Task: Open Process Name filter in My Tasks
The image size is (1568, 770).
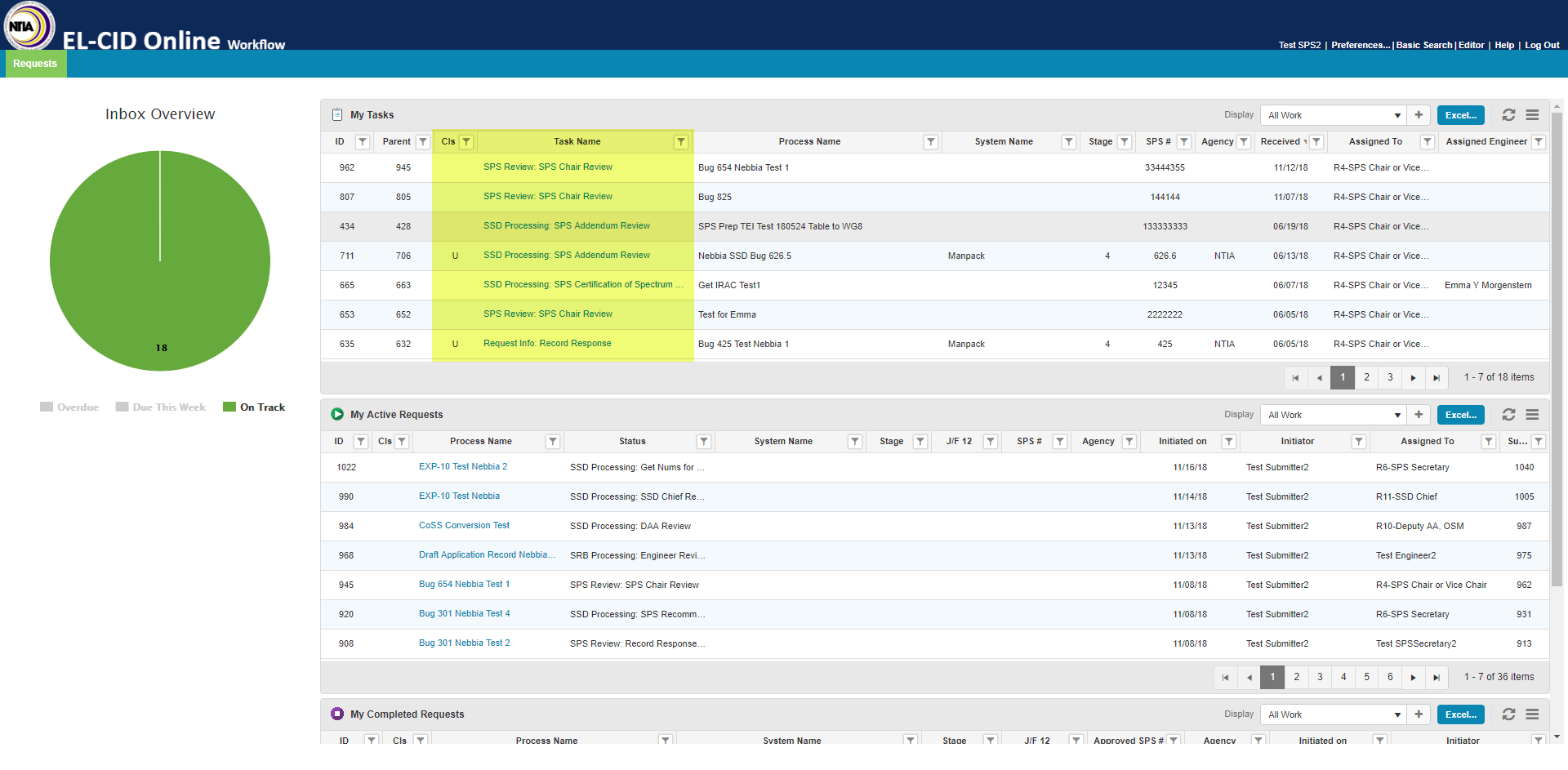Action: coord(930,142)
